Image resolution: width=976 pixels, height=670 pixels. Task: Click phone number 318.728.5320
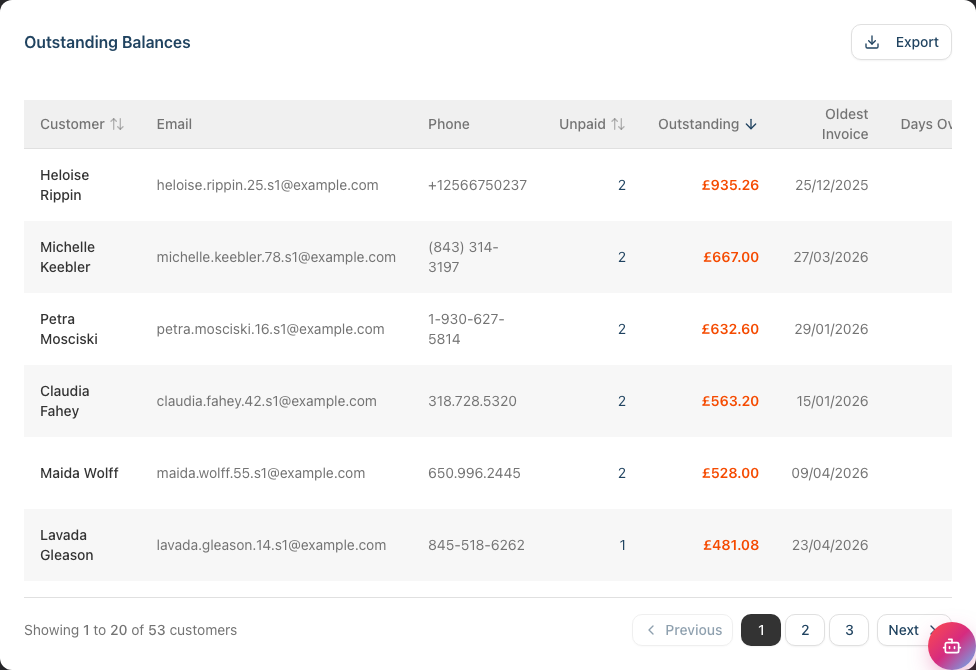472,401
